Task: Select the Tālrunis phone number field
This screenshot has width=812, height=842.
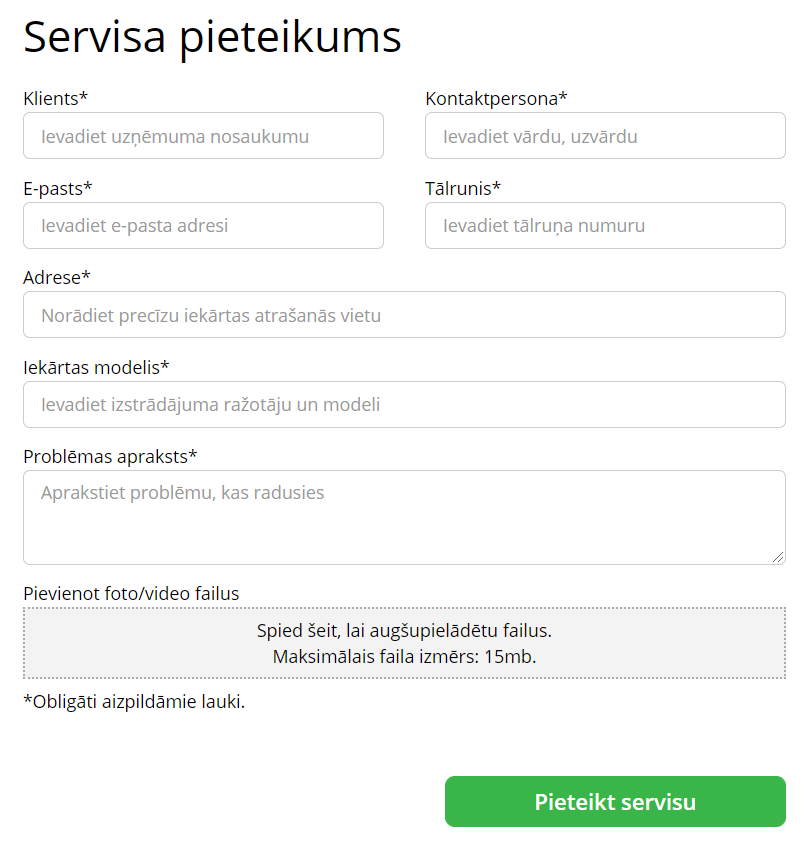Action: tap(605, 226)
